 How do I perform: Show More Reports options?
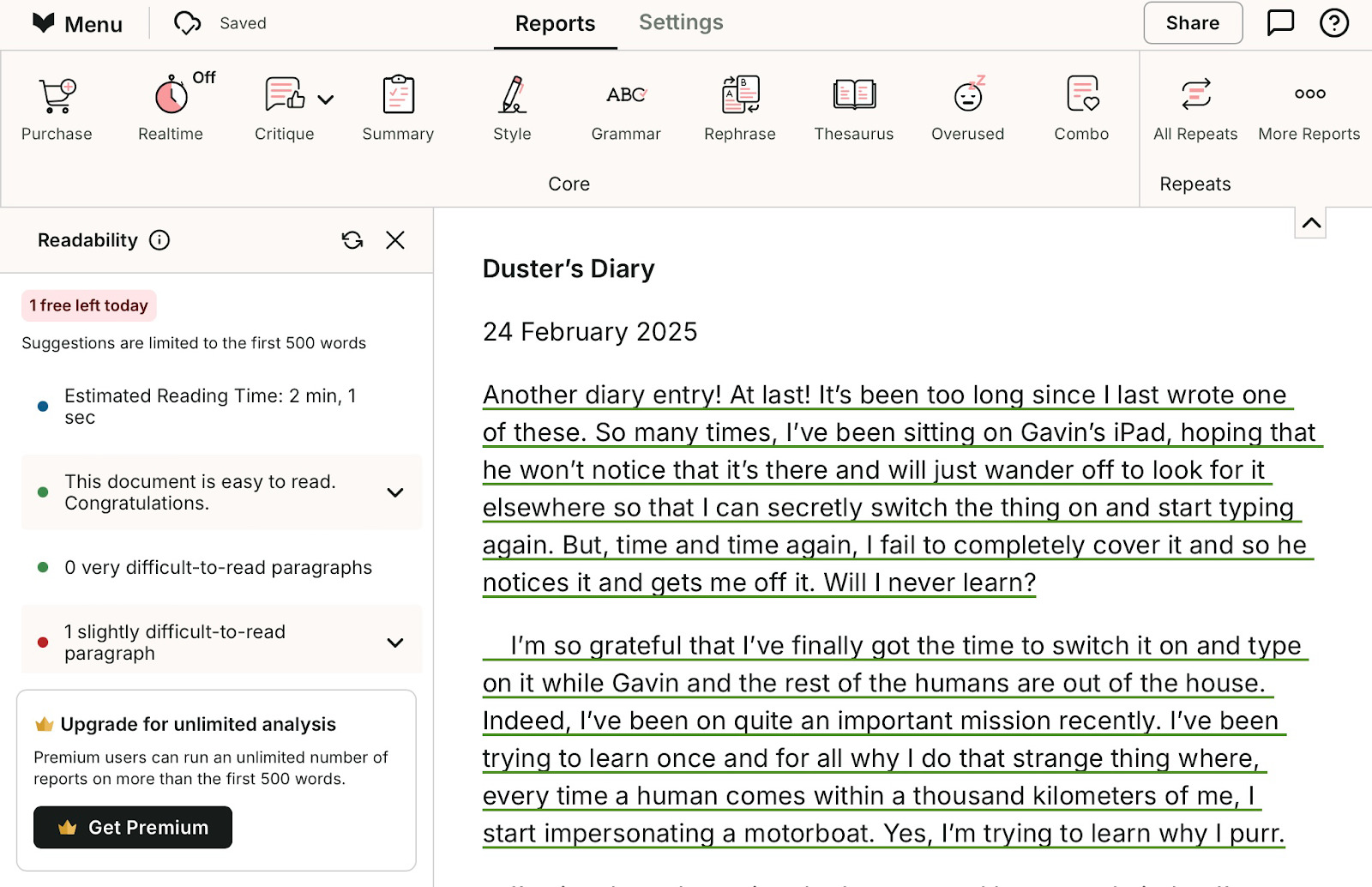1309,106
